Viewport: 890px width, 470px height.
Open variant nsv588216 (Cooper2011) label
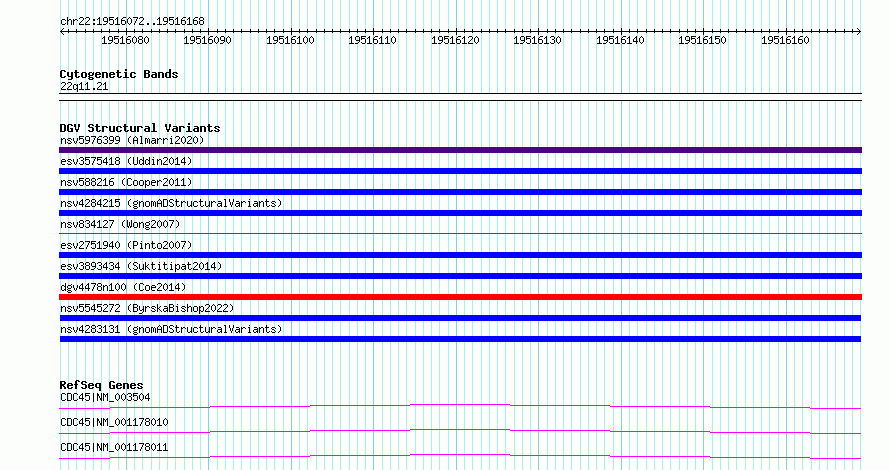pos(126,182)
